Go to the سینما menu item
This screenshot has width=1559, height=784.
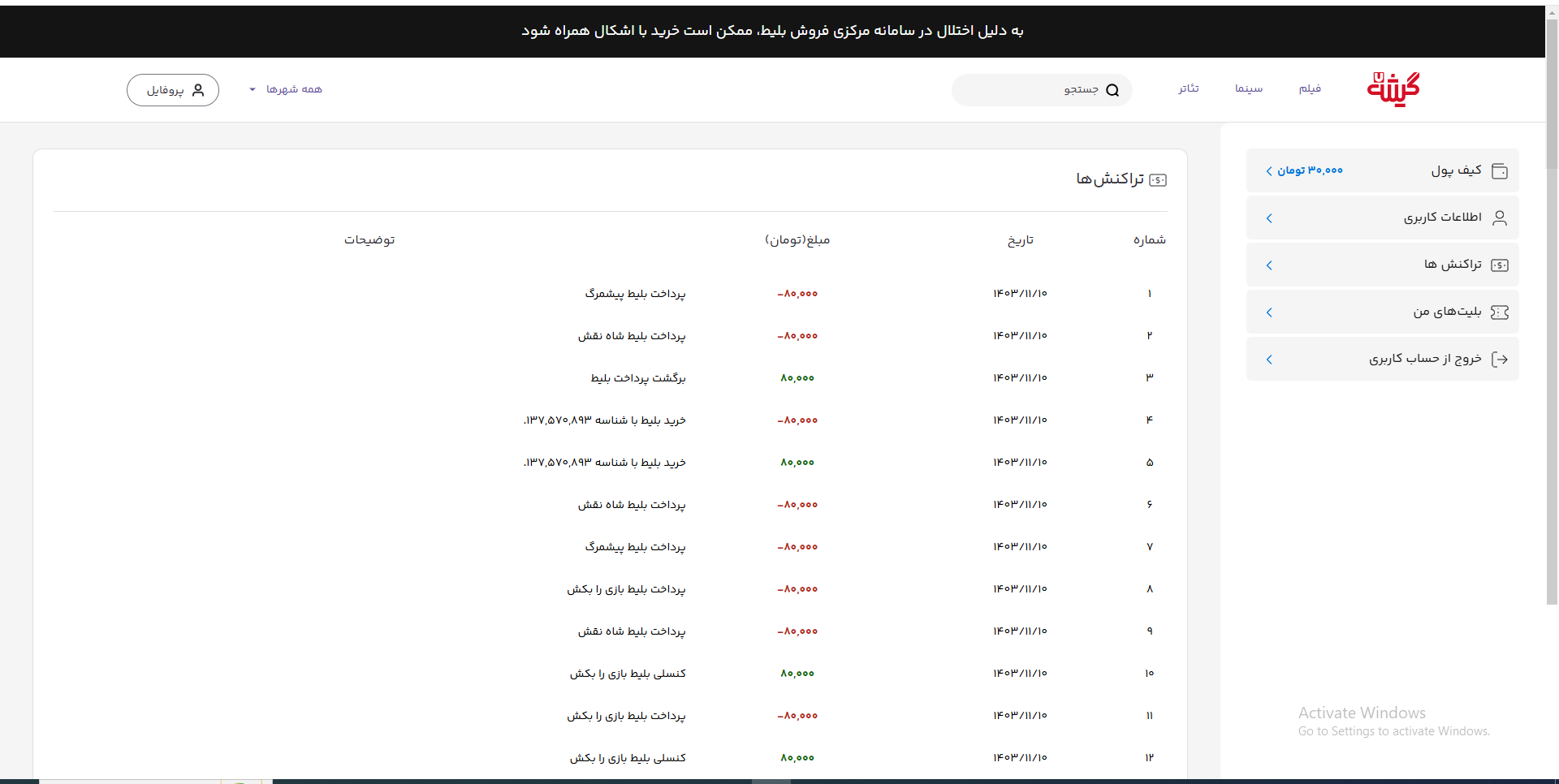tap(1248, 88)
